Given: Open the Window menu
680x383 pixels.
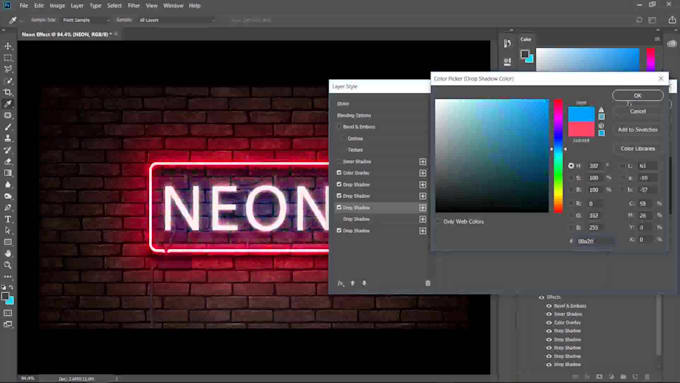Looking at the screenshot, I should tap(173, 6).
